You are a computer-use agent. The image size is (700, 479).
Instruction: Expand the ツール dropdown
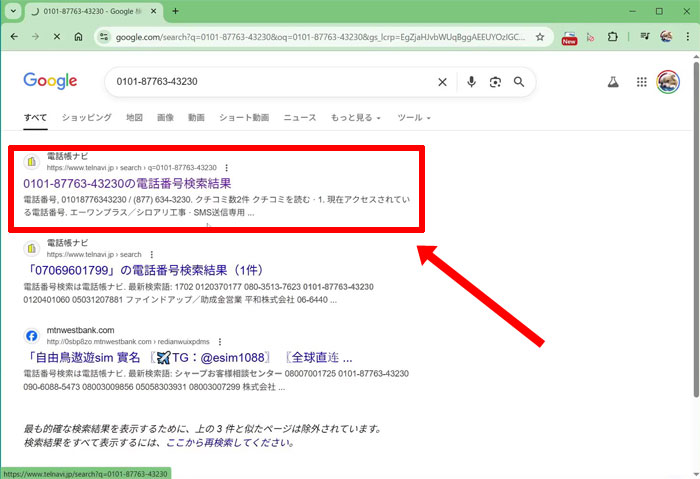tap(414, 118)
